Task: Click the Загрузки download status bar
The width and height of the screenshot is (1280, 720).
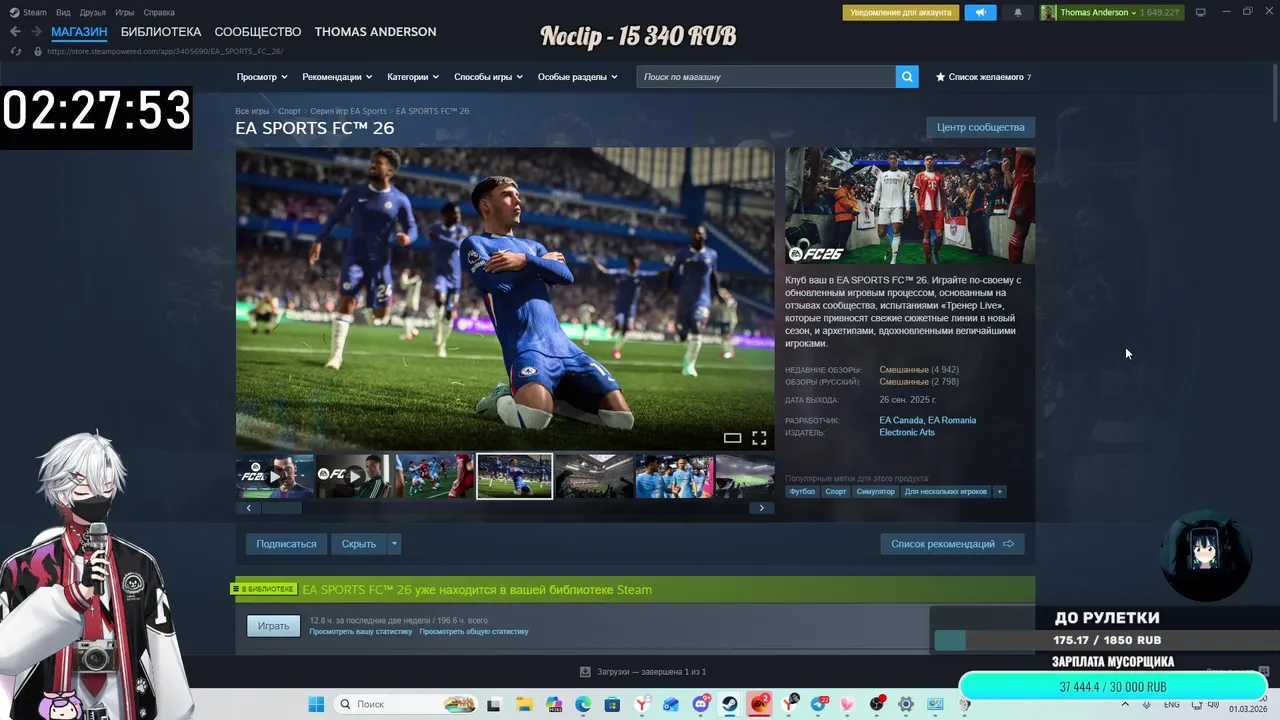Action: coord(643,672)
